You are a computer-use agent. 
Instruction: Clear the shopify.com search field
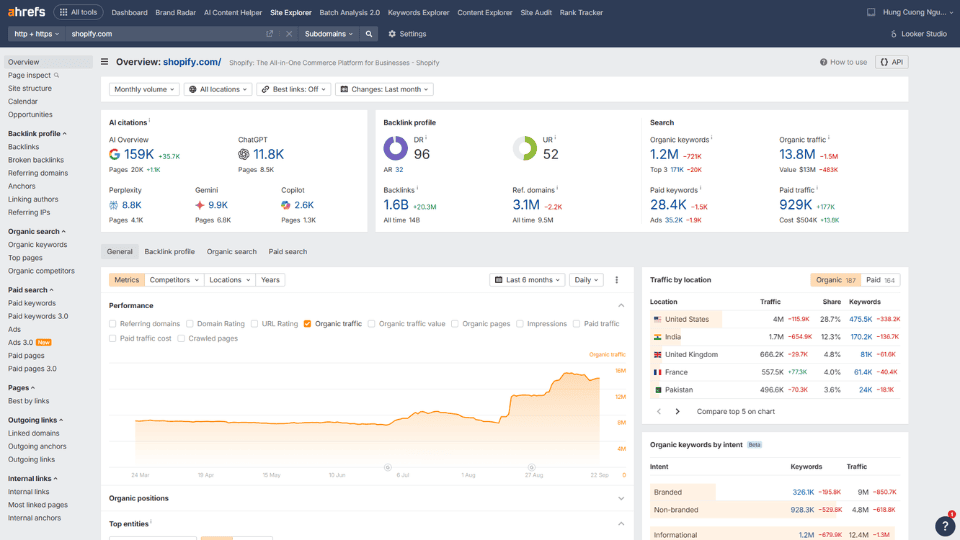point(289,34)
